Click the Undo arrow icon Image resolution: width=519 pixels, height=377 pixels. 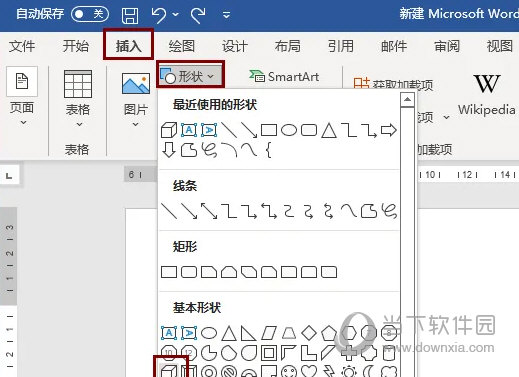coord(159,15)
